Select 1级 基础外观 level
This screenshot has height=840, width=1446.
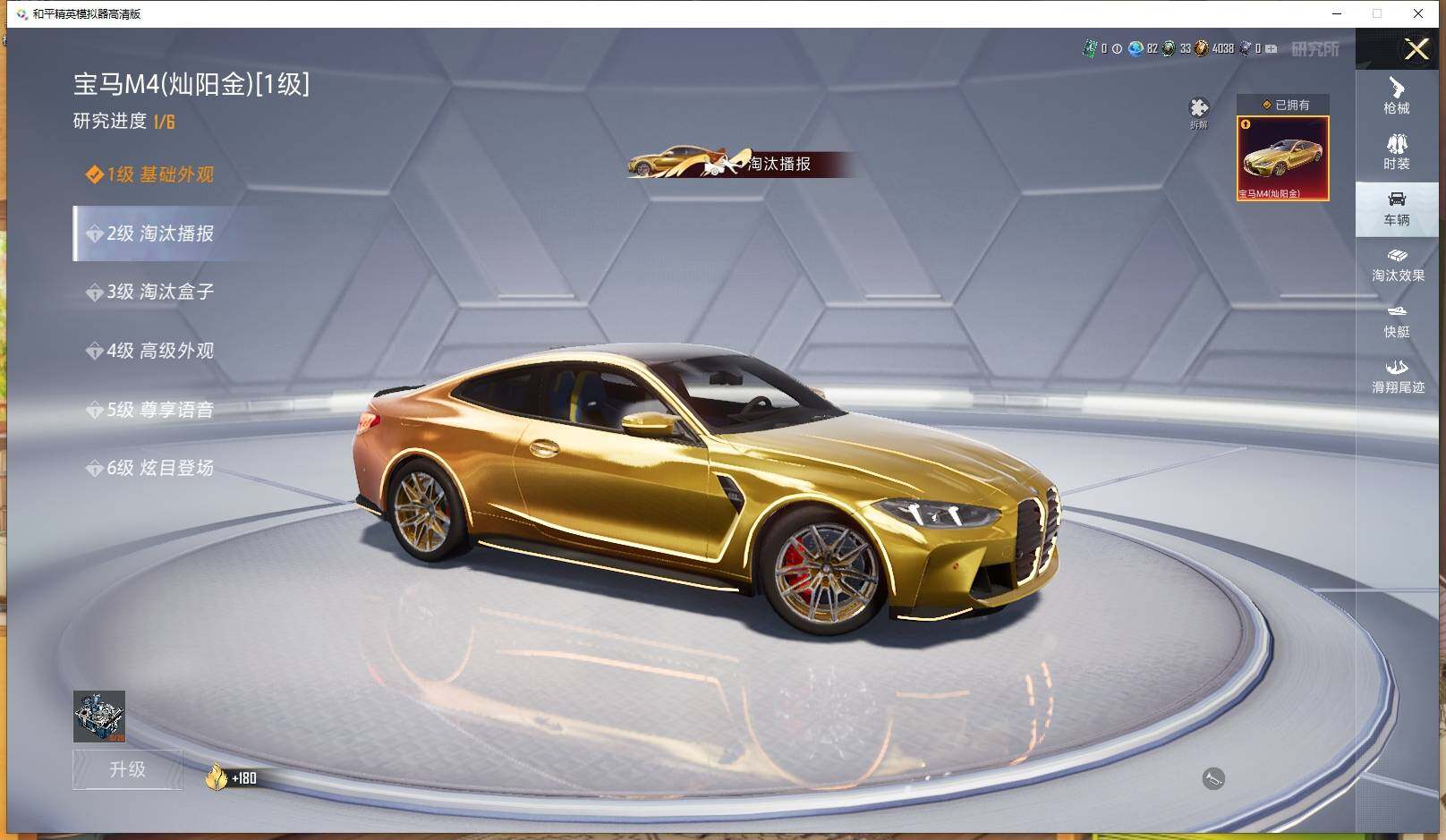click(x=150, y=174)
